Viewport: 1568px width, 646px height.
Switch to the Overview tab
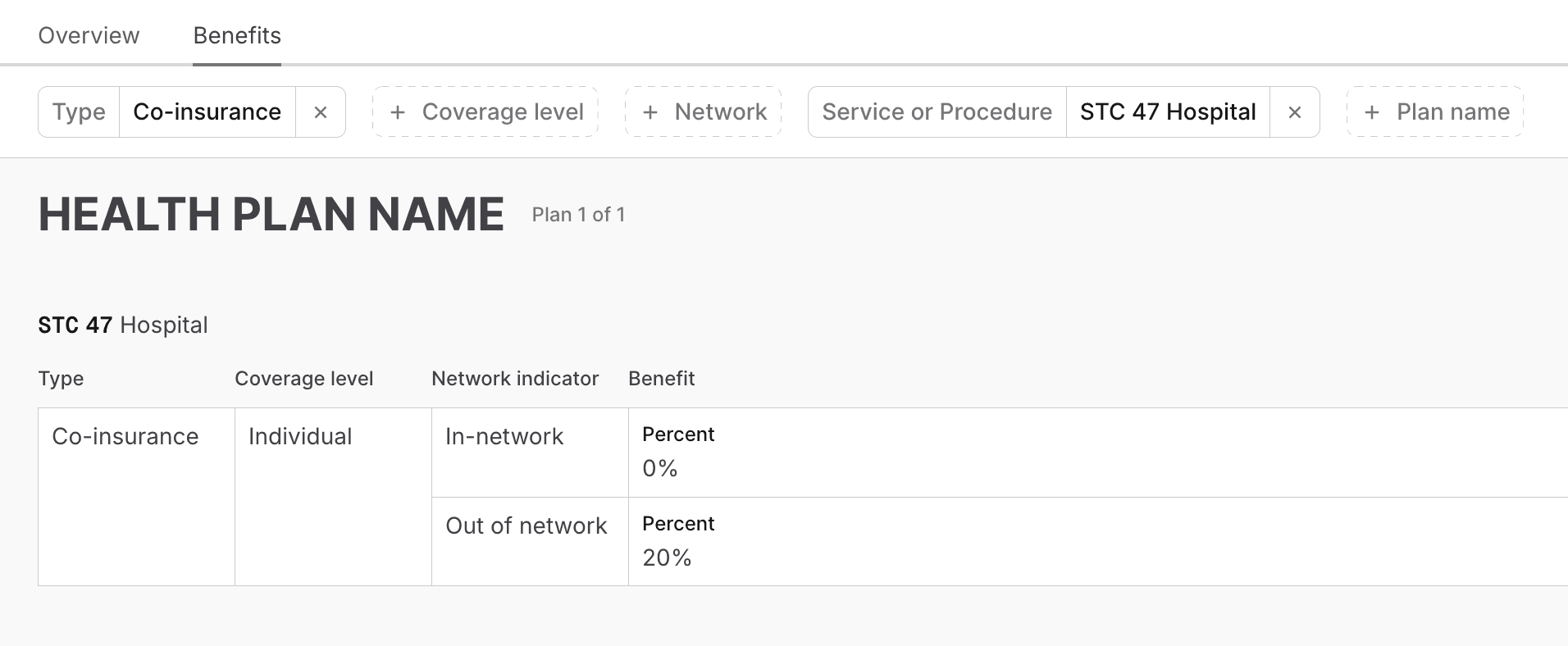click(x=89, y=35)
